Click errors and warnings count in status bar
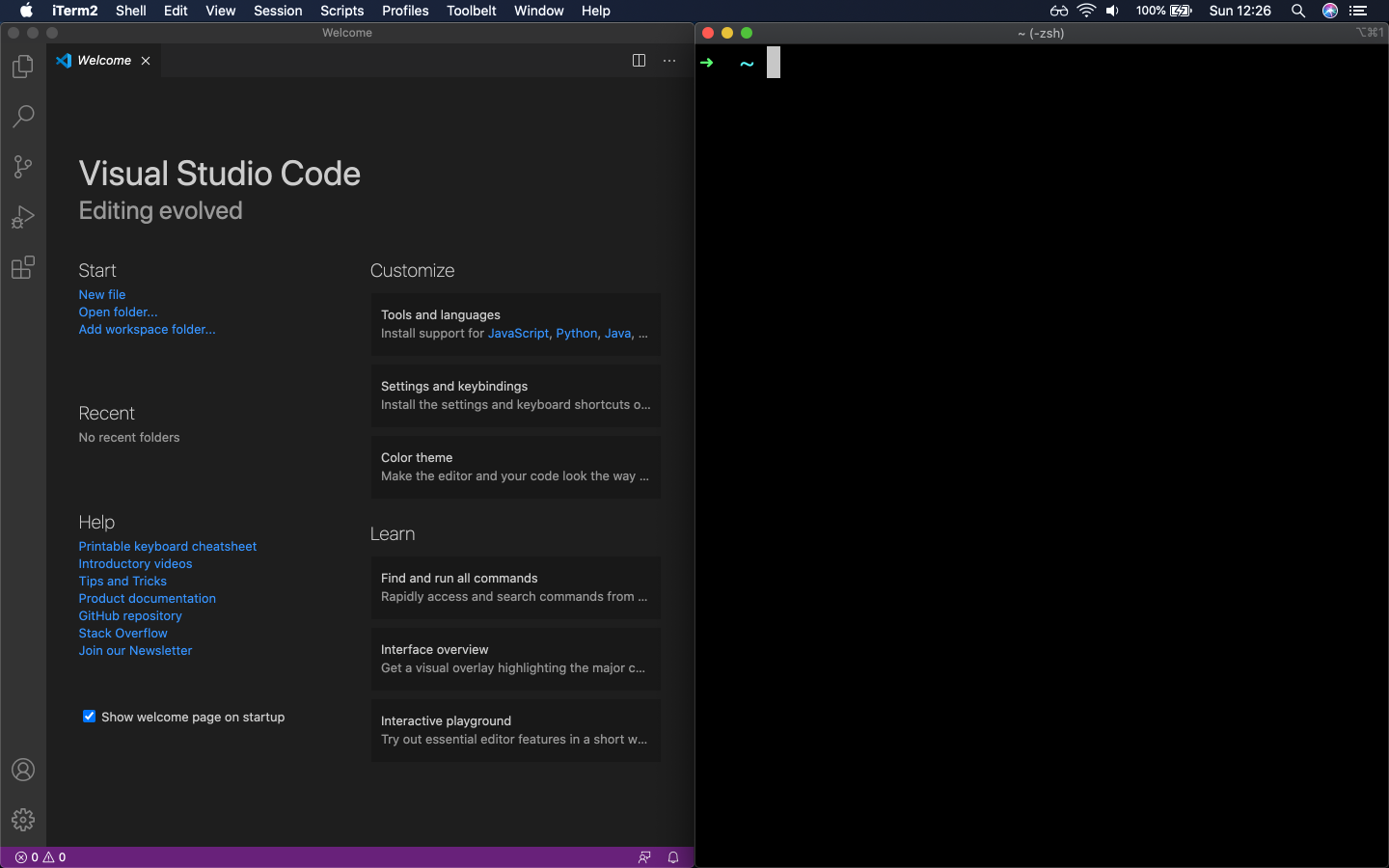The width and height of the screenshot is (1389, 868). pos(41,857)
